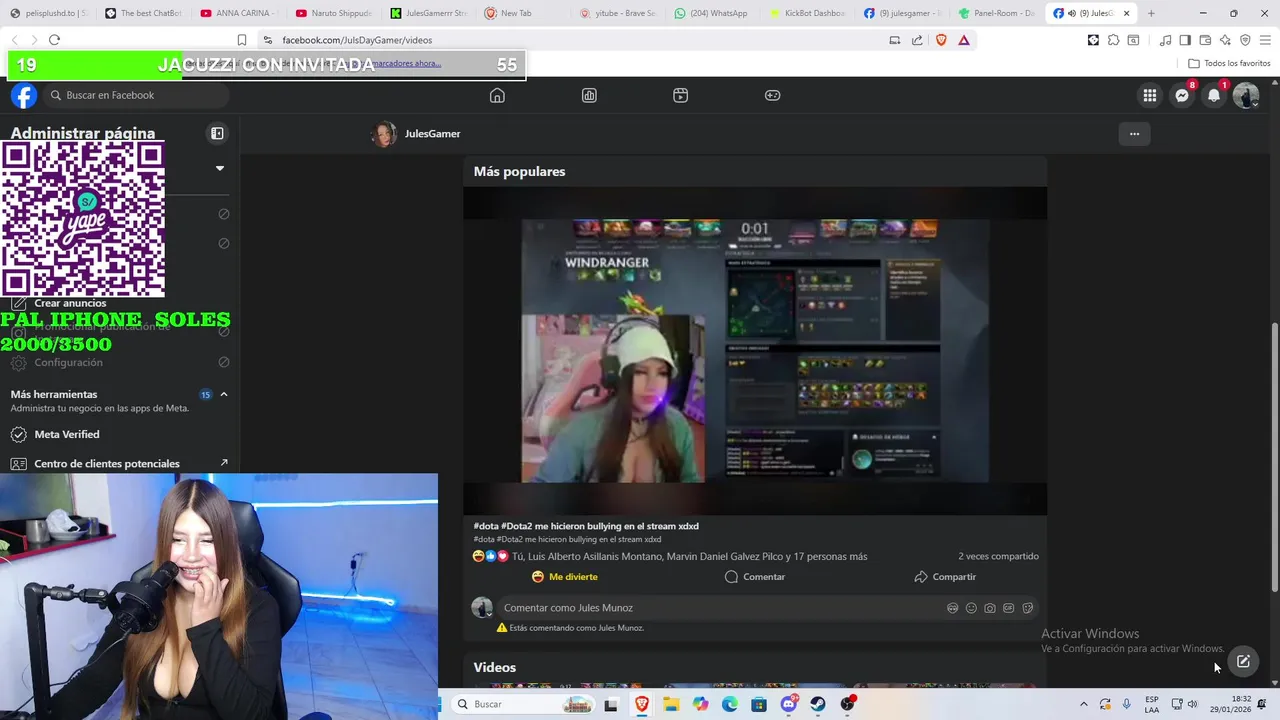Open Discord from the Windows taskbar

click(x=789, y=704)
